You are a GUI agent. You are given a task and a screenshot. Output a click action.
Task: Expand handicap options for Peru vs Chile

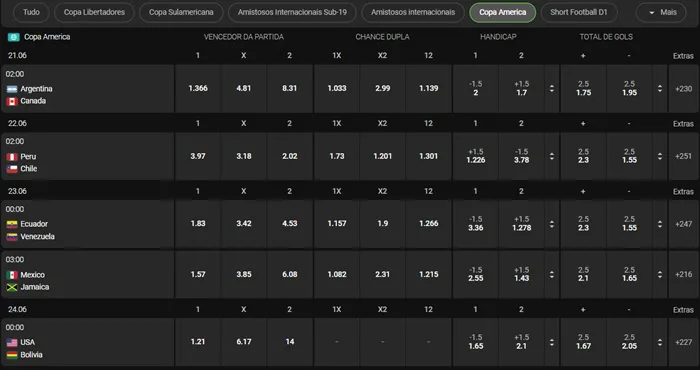point(552,156)
